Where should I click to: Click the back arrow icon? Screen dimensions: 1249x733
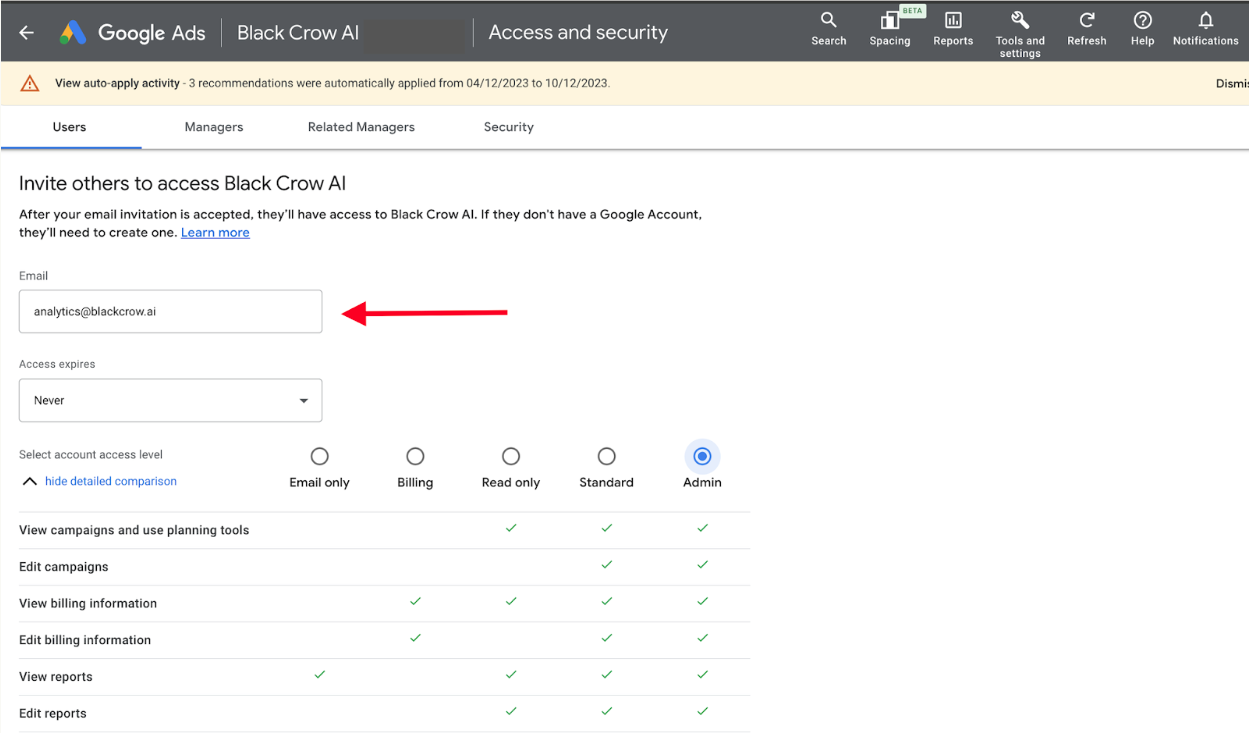coord(26,32)
